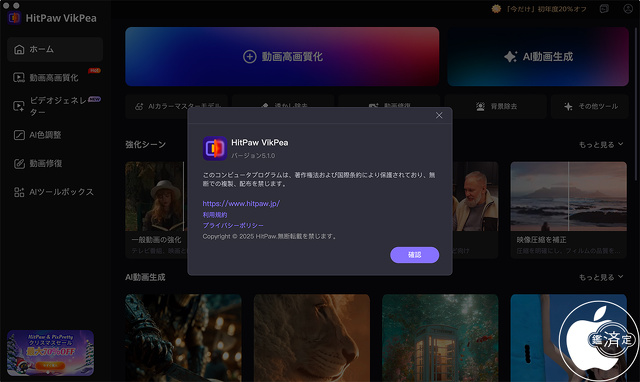
Task: Expand もっと見る for AI動画生成 section
Action: [601, 277]
